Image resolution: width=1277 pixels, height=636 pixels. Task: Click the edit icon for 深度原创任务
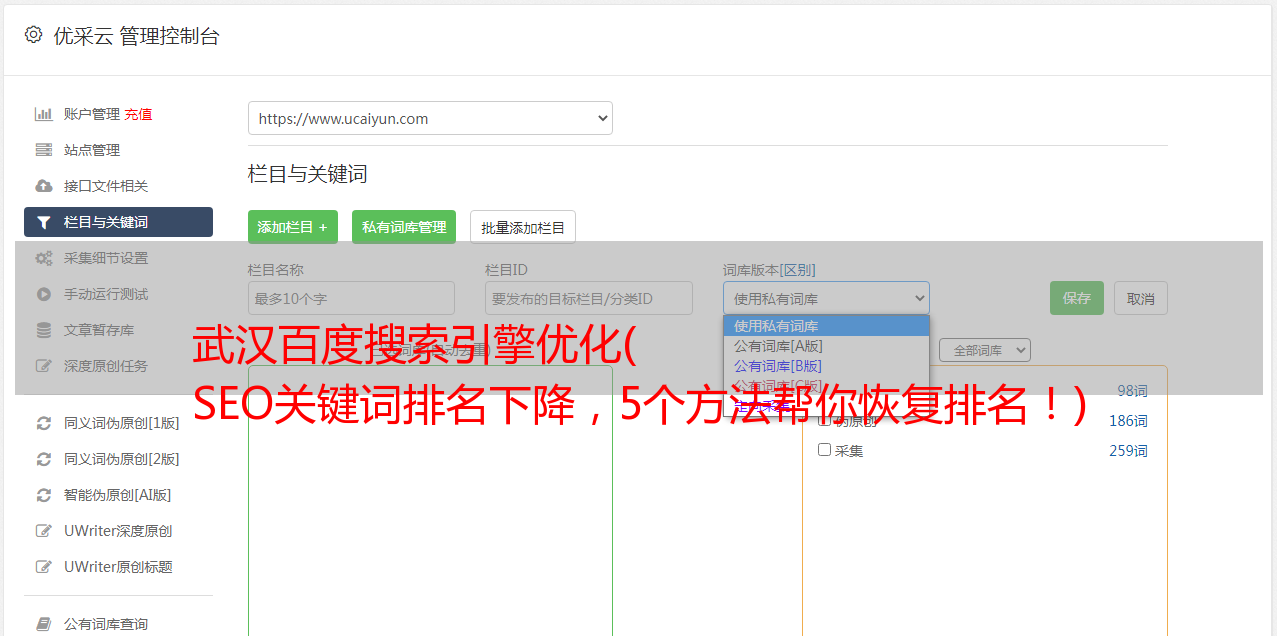[x=44, y=366]
